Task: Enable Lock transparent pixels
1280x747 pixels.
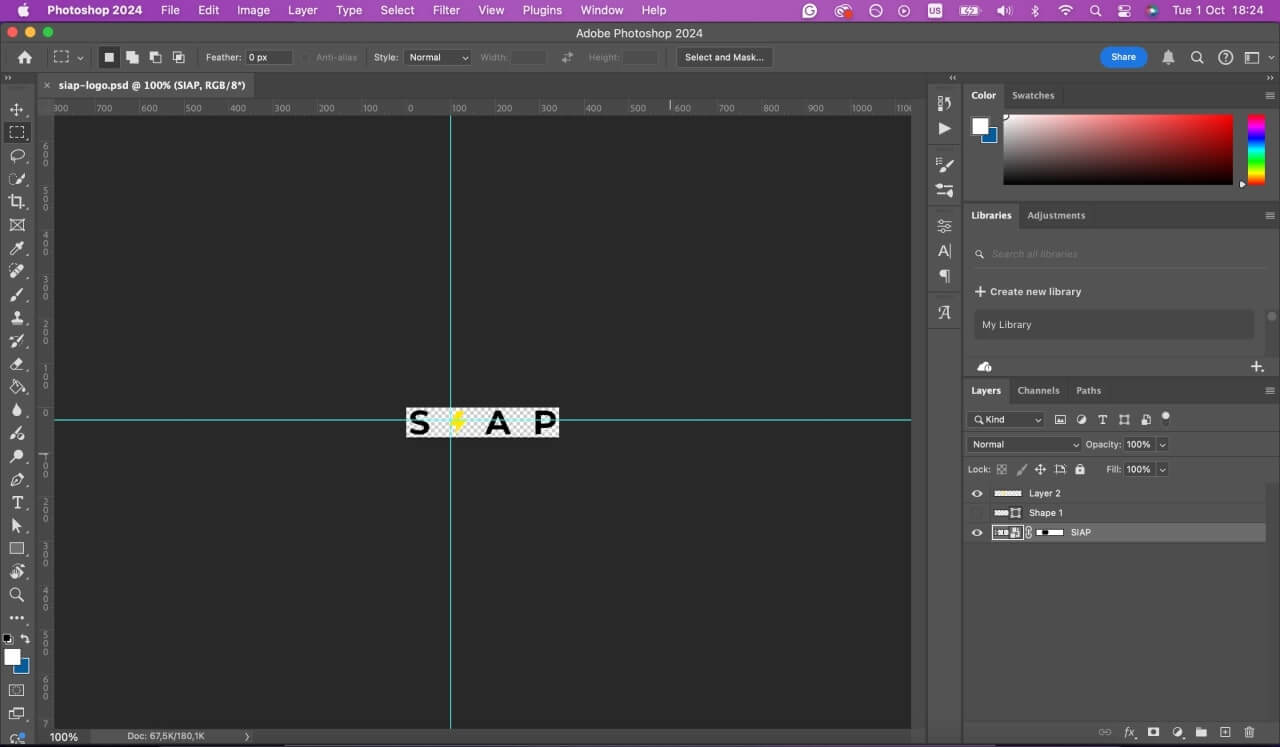Action: (1002, 469)
